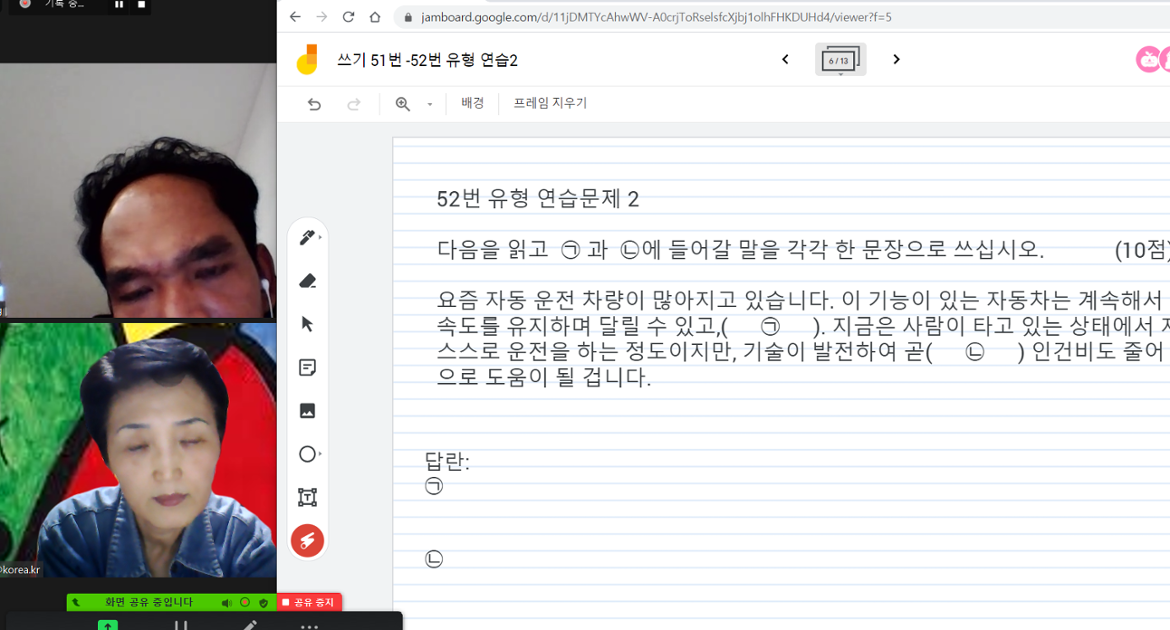Click the recording indicator on the sharing bar
Viewport: 1170px width, 630px height.
(x=245, y=602)
